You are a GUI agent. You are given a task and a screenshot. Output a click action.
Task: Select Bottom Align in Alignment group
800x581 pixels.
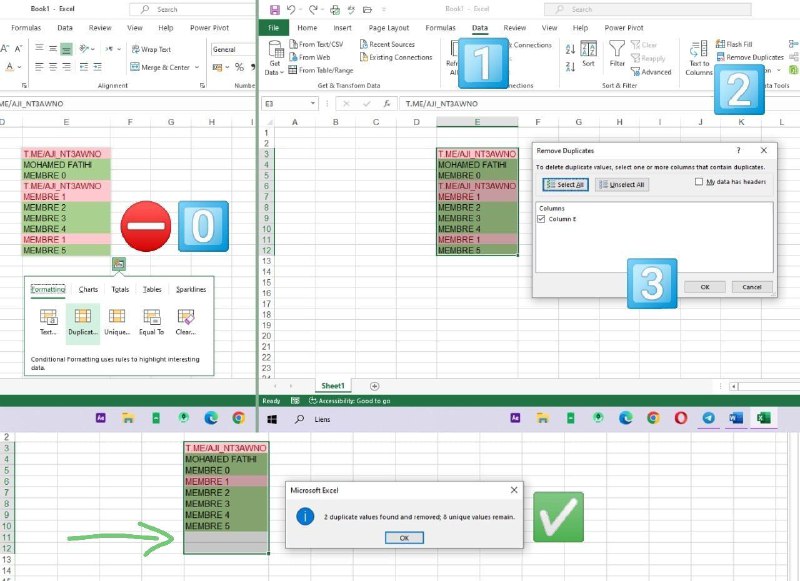(x=66, y=49)
